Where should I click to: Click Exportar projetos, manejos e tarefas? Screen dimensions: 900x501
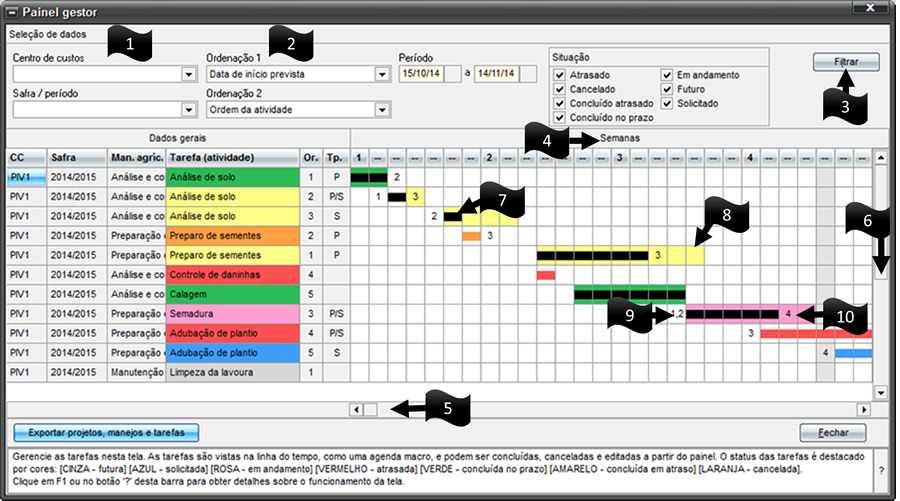point(106,433)
